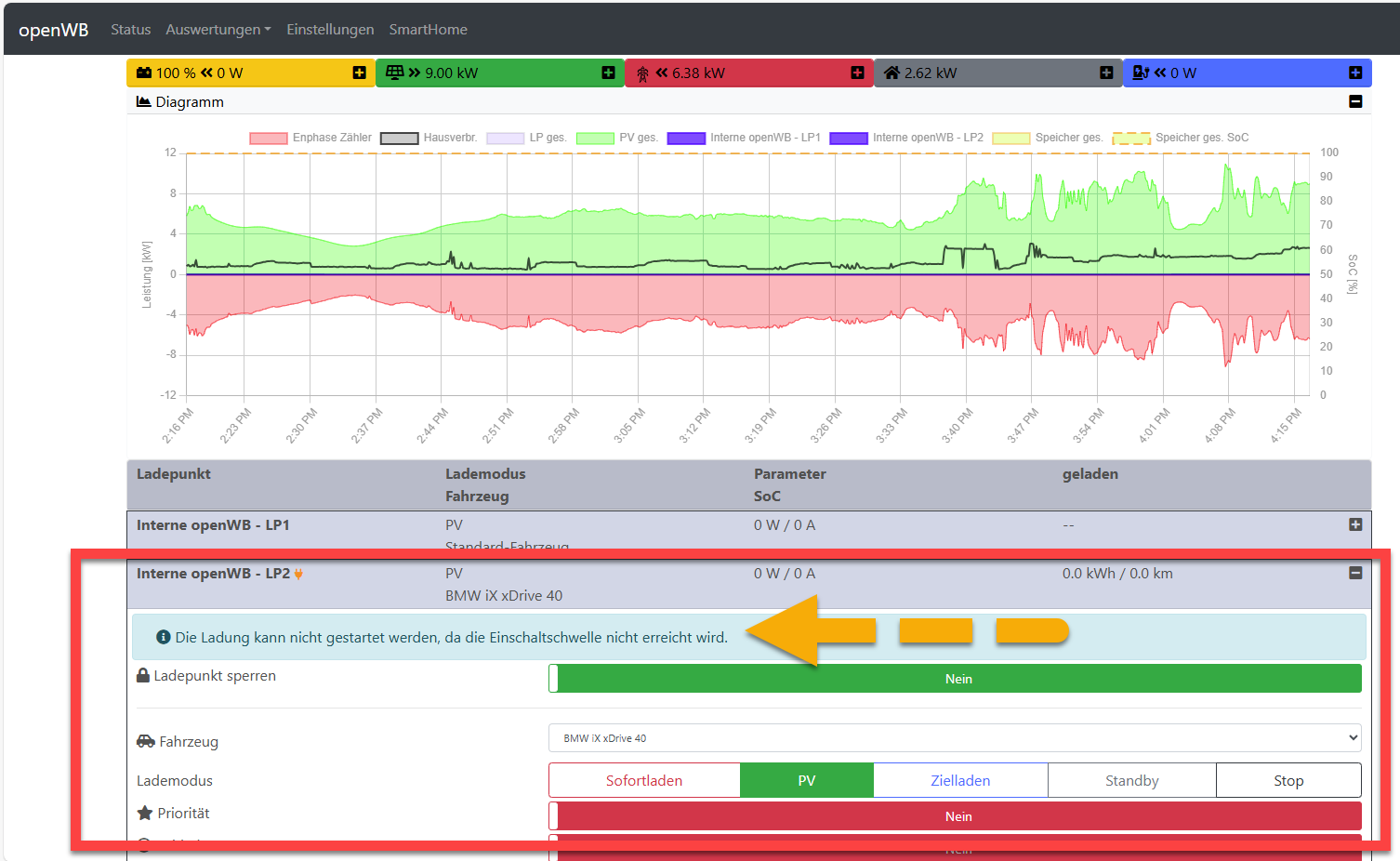Select Standby charge mode

[x=1131, y=780]
